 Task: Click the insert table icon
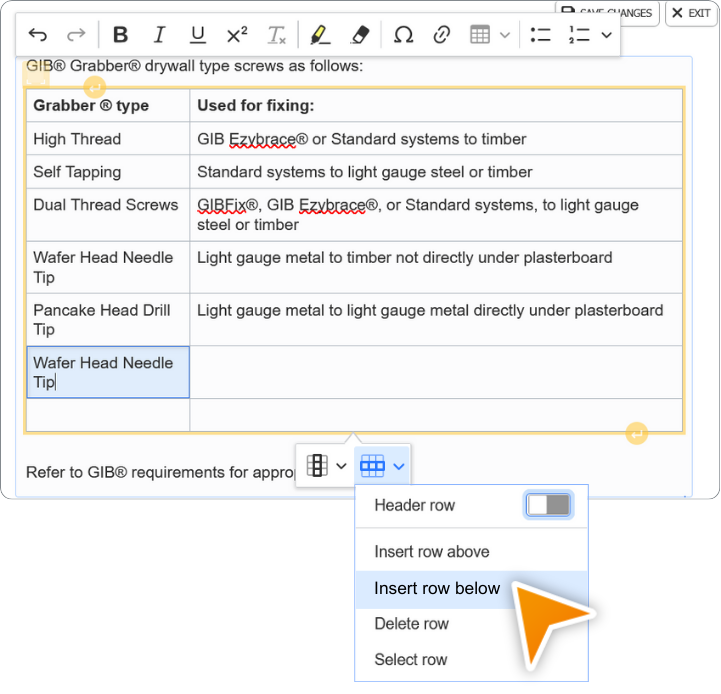(480, 34)
